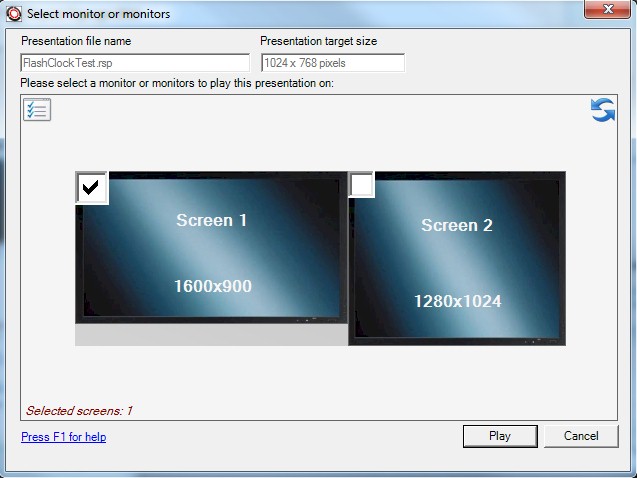
Task: Click the gray strip beneath Screen 1
Action: pyautogui.click(x=210, y=337)
